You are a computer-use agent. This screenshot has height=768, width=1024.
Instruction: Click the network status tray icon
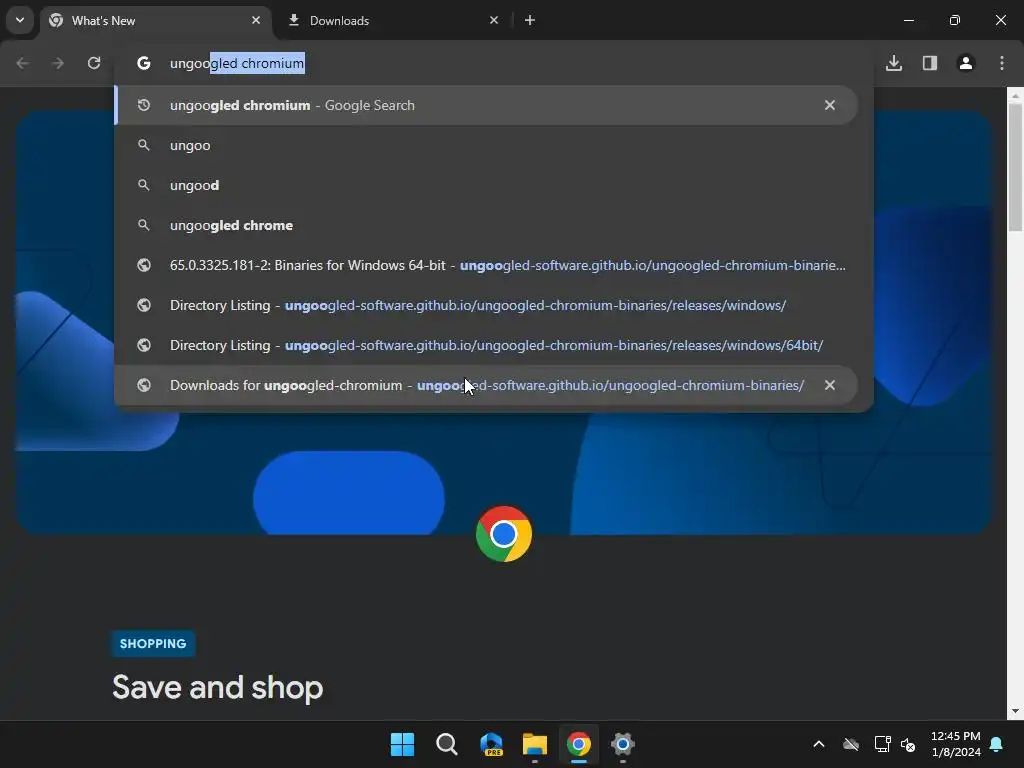pyautogui.click(x=882, y=744)
